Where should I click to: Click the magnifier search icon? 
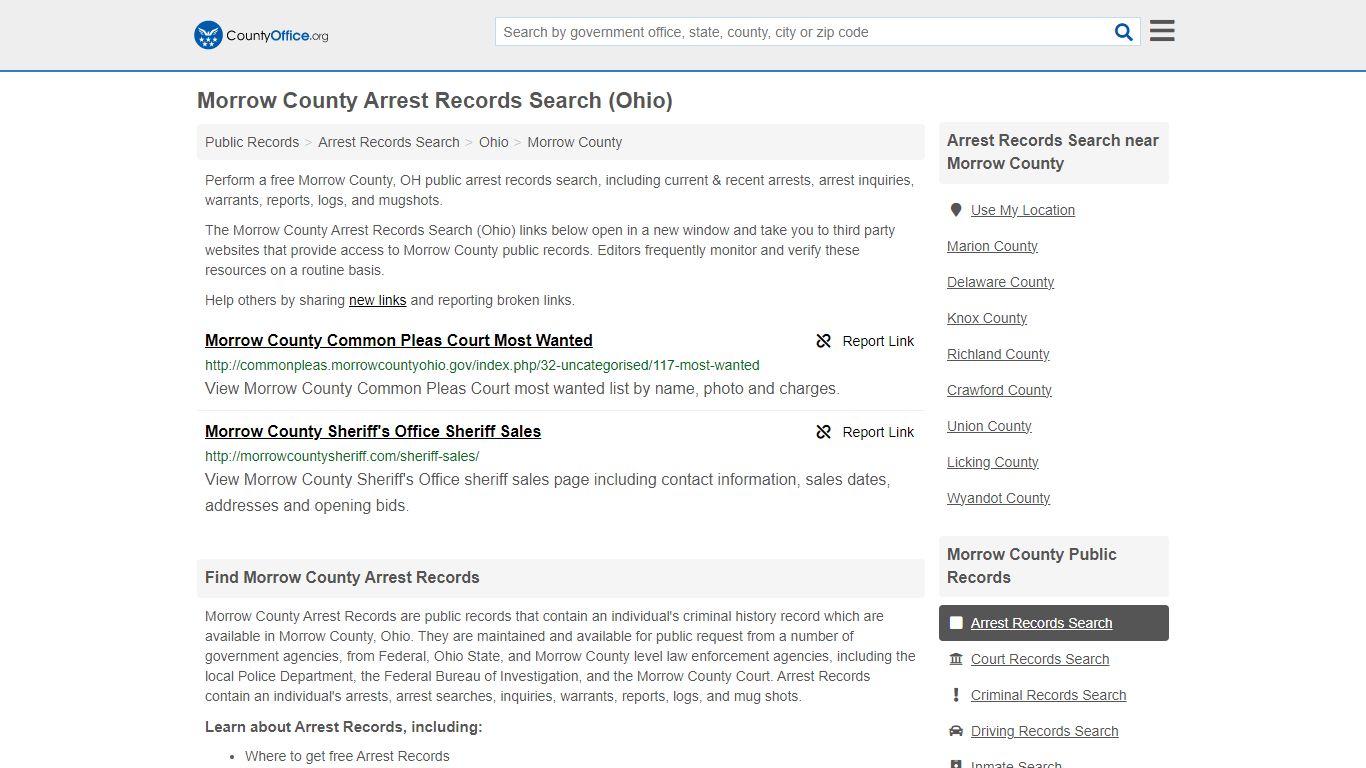click(1124, 32)
